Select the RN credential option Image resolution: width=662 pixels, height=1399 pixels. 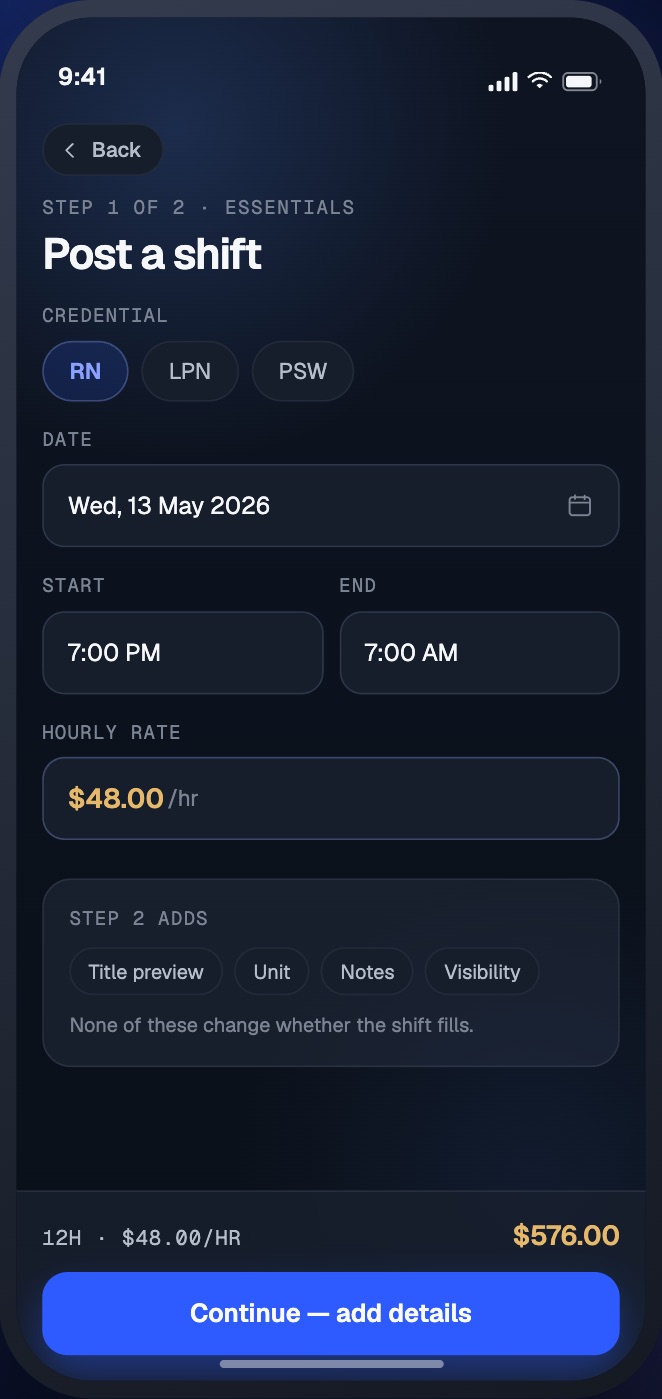coord(85,371)
